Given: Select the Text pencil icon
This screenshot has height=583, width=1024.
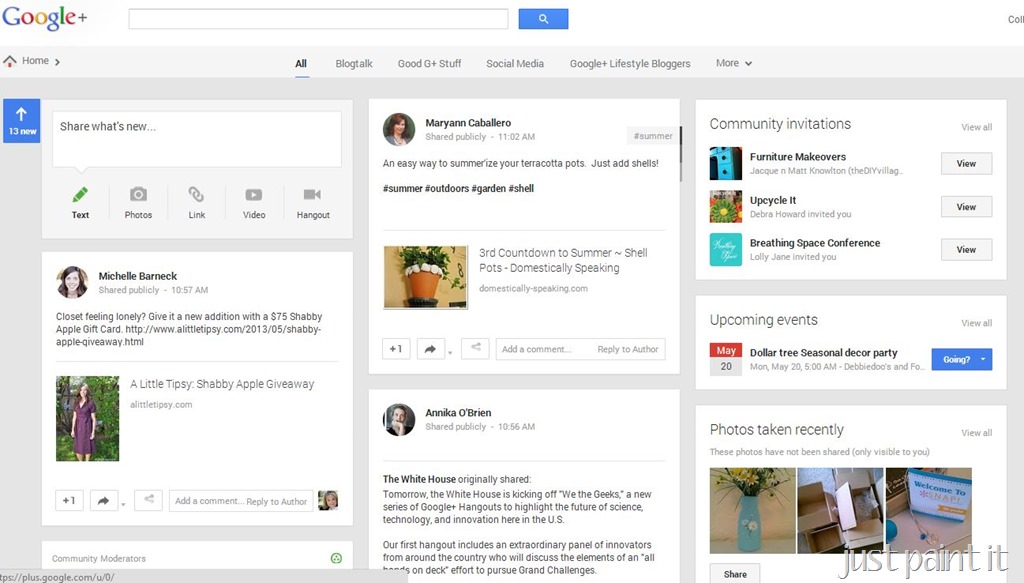Looking at the screenshot, I should pos(80,195).
